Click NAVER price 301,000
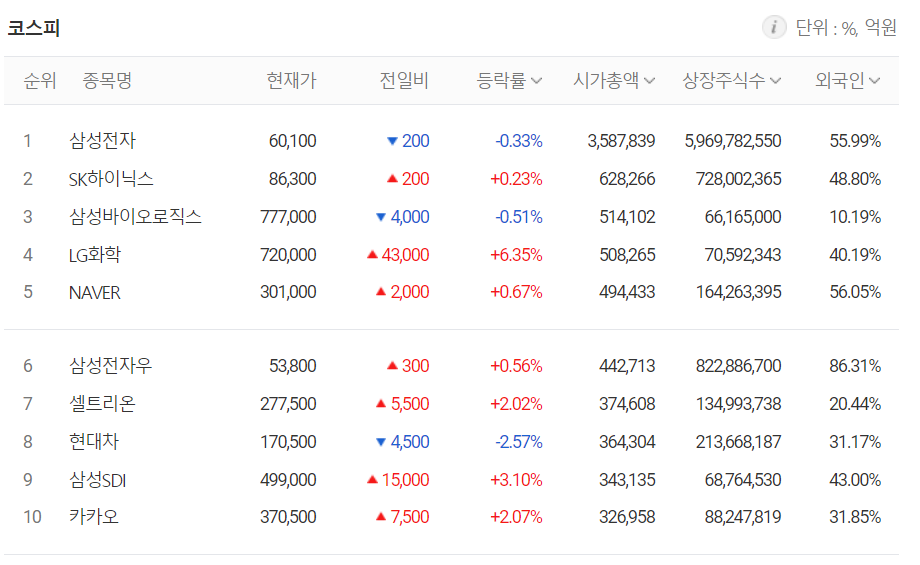The width and height of the screenshot is (920, 565). (288, 292)
